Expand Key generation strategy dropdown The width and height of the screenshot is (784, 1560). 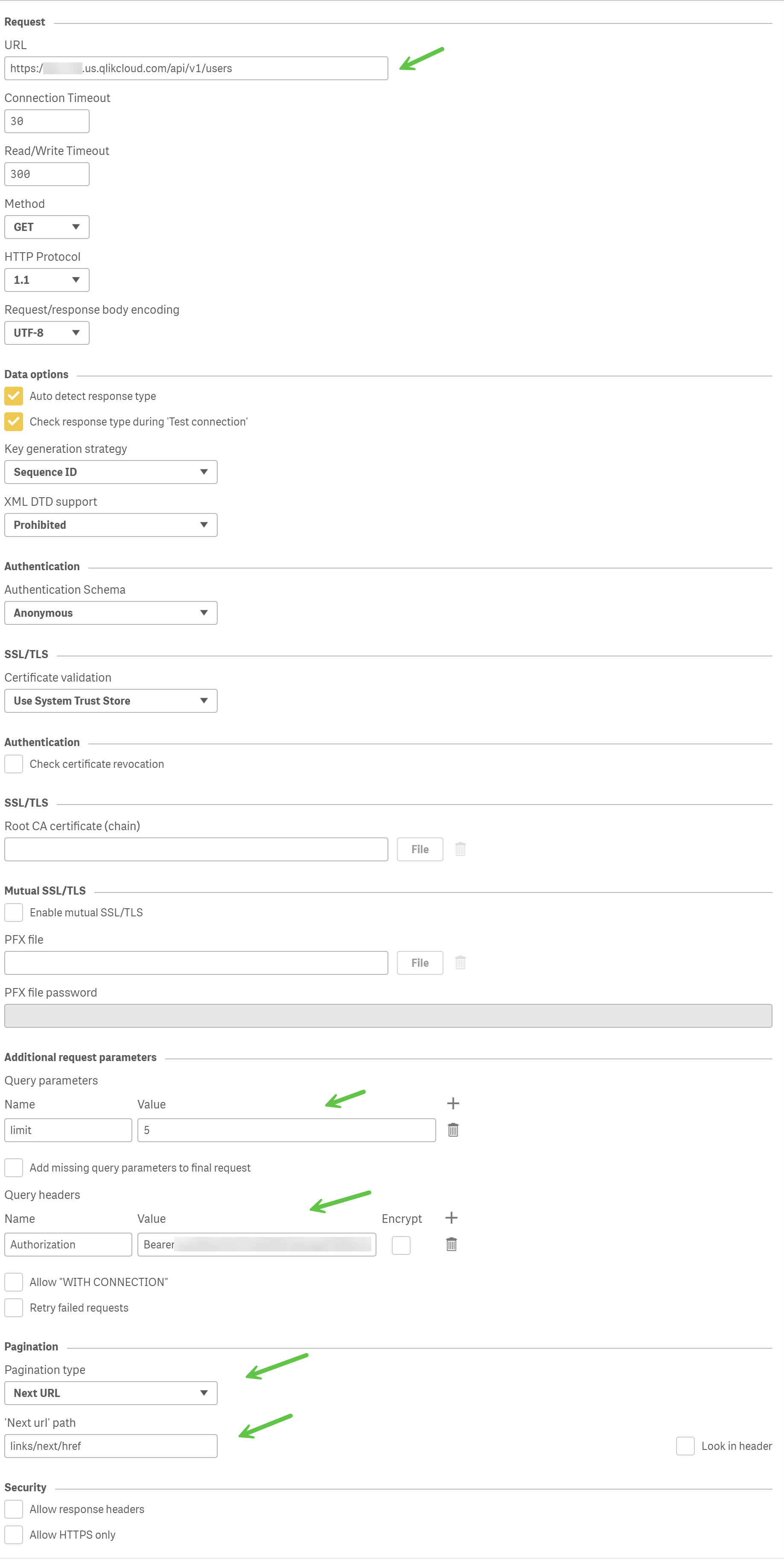[x=111, y=472]
